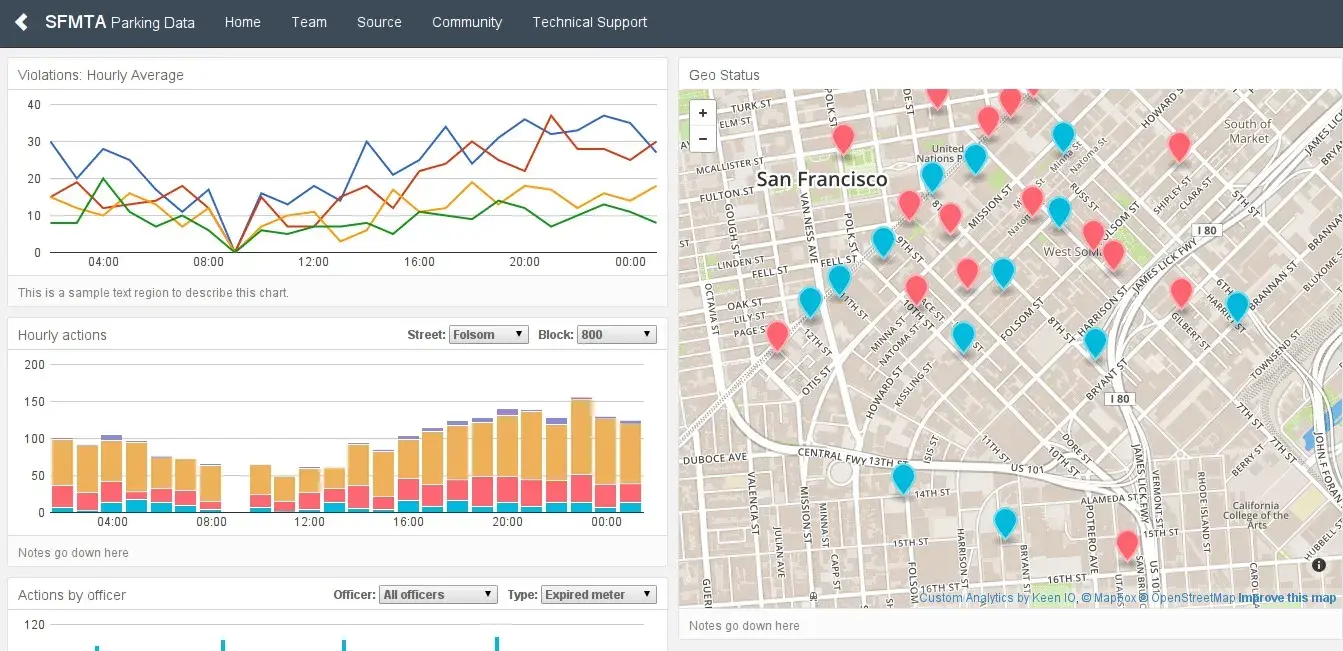Click the Actions by officer panel title
1343x651 pixels.
72,595
